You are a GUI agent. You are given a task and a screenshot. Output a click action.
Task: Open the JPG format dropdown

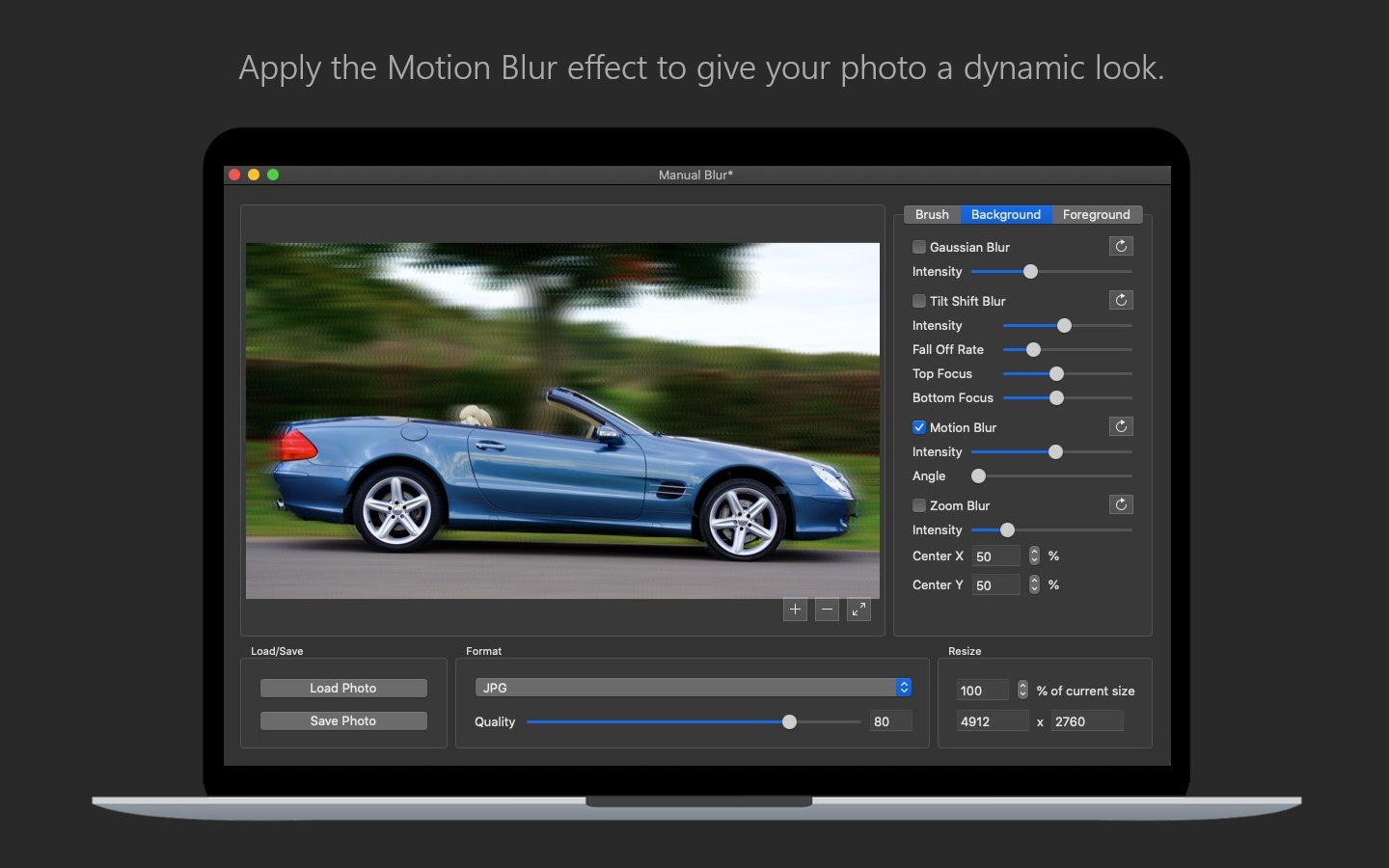click(x=693, y=688)
